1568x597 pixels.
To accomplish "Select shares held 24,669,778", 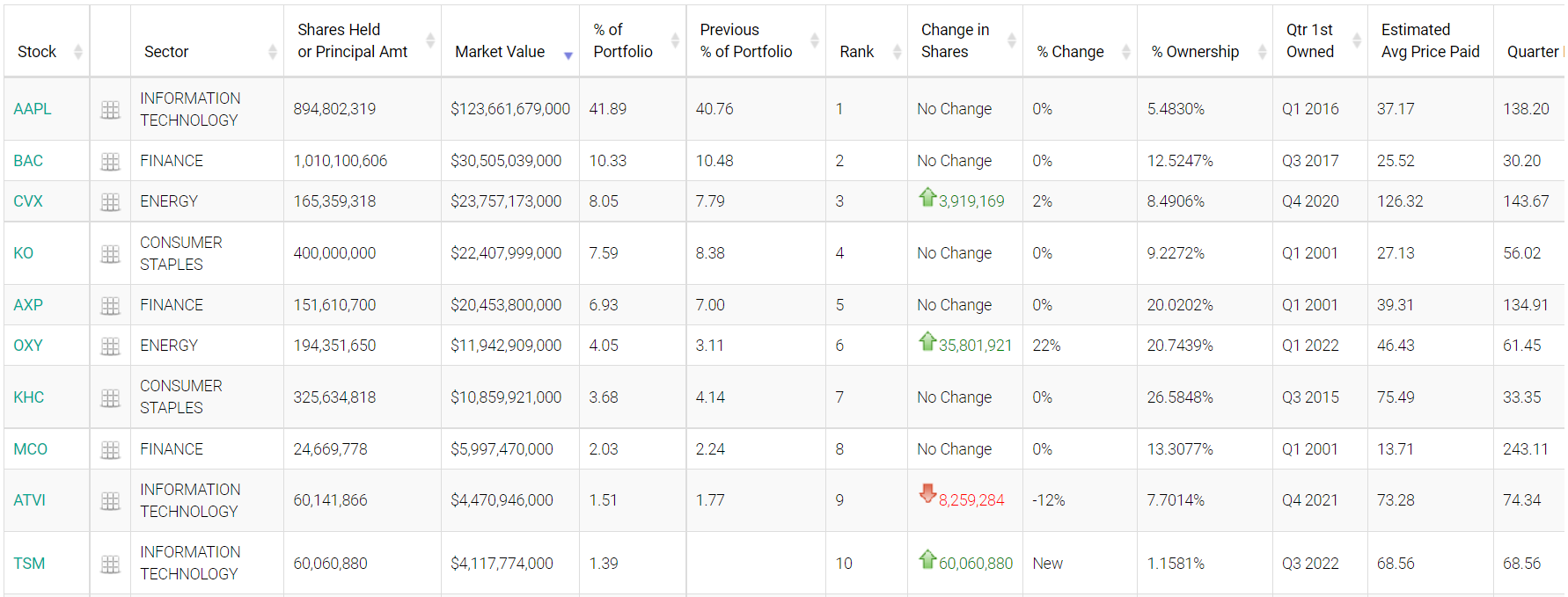I will (x=331, y=449).
